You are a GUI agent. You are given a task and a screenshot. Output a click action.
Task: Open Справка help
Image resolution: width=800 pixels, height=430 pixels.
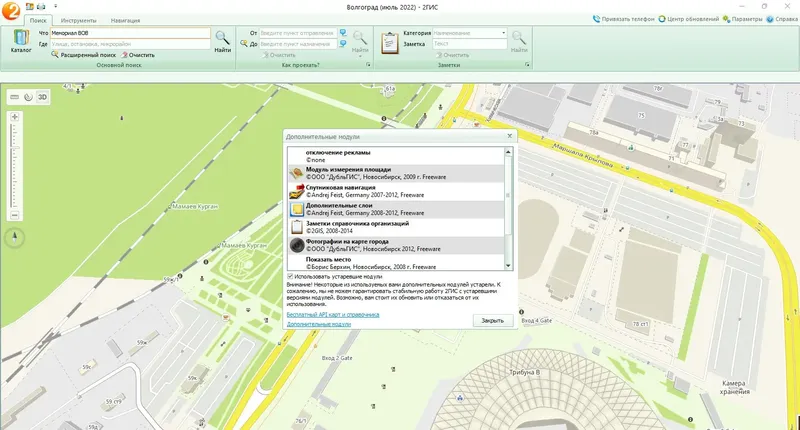tap(782, 19)
